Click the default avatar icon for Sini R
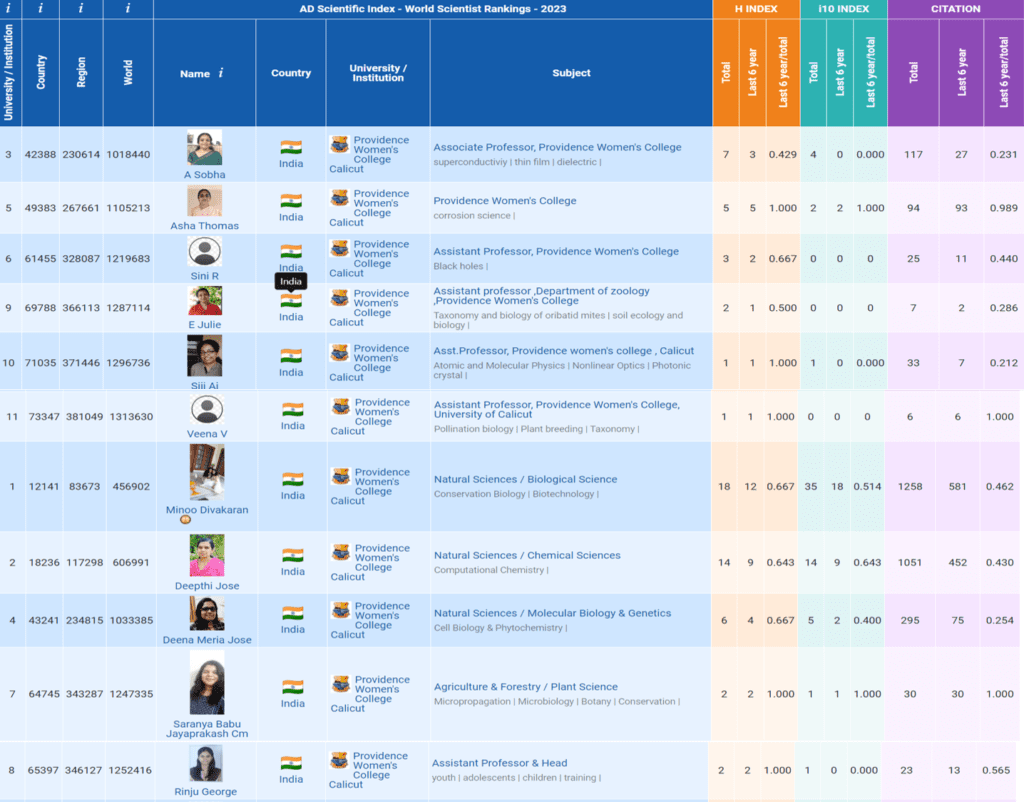The width and height of the screenshot is (1024, 802). (x=205, y=251)
